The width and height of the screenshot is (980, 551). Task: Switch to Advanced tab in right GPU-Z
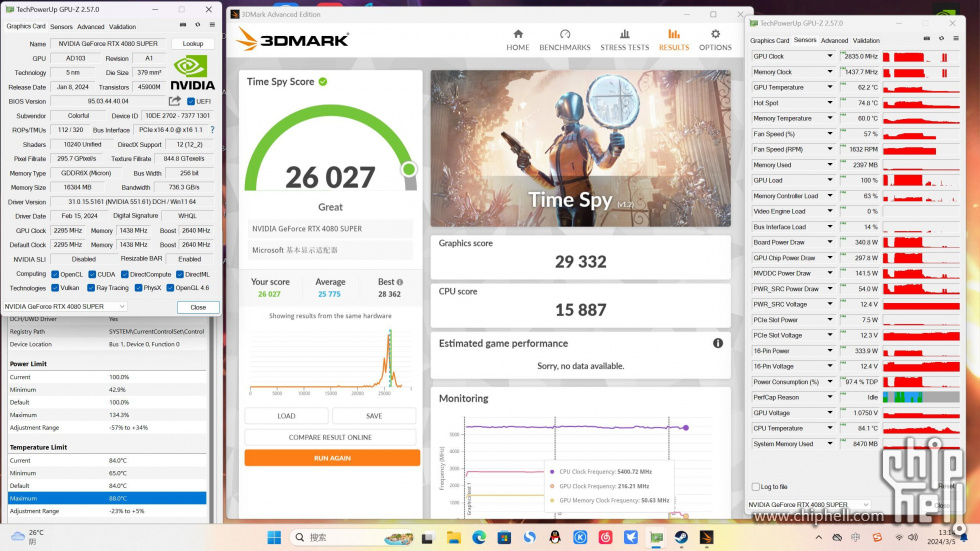[834, 41]
